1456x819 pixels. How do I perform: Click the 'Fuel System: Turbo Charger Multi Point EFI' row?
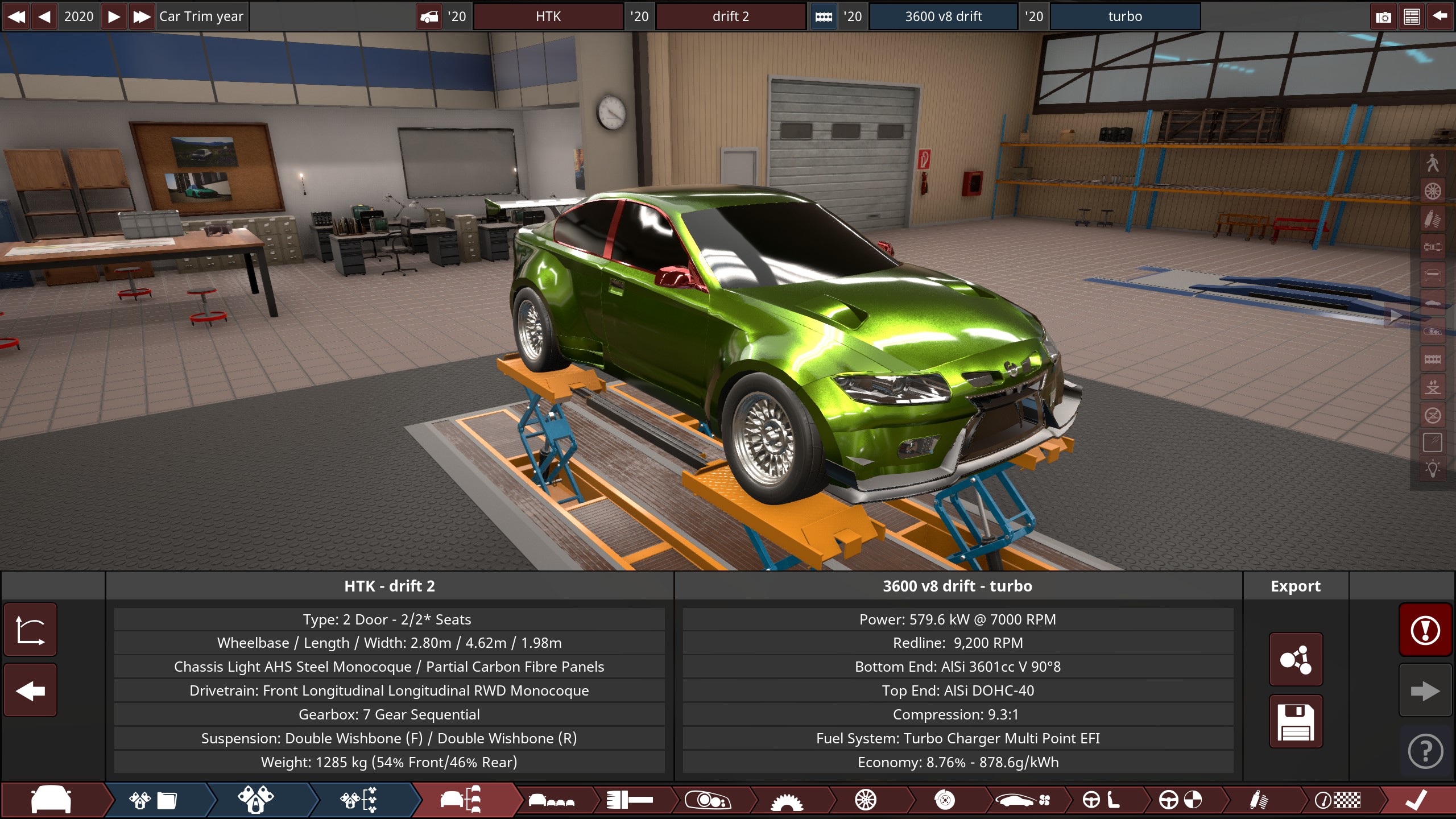(x=958, y=738)
